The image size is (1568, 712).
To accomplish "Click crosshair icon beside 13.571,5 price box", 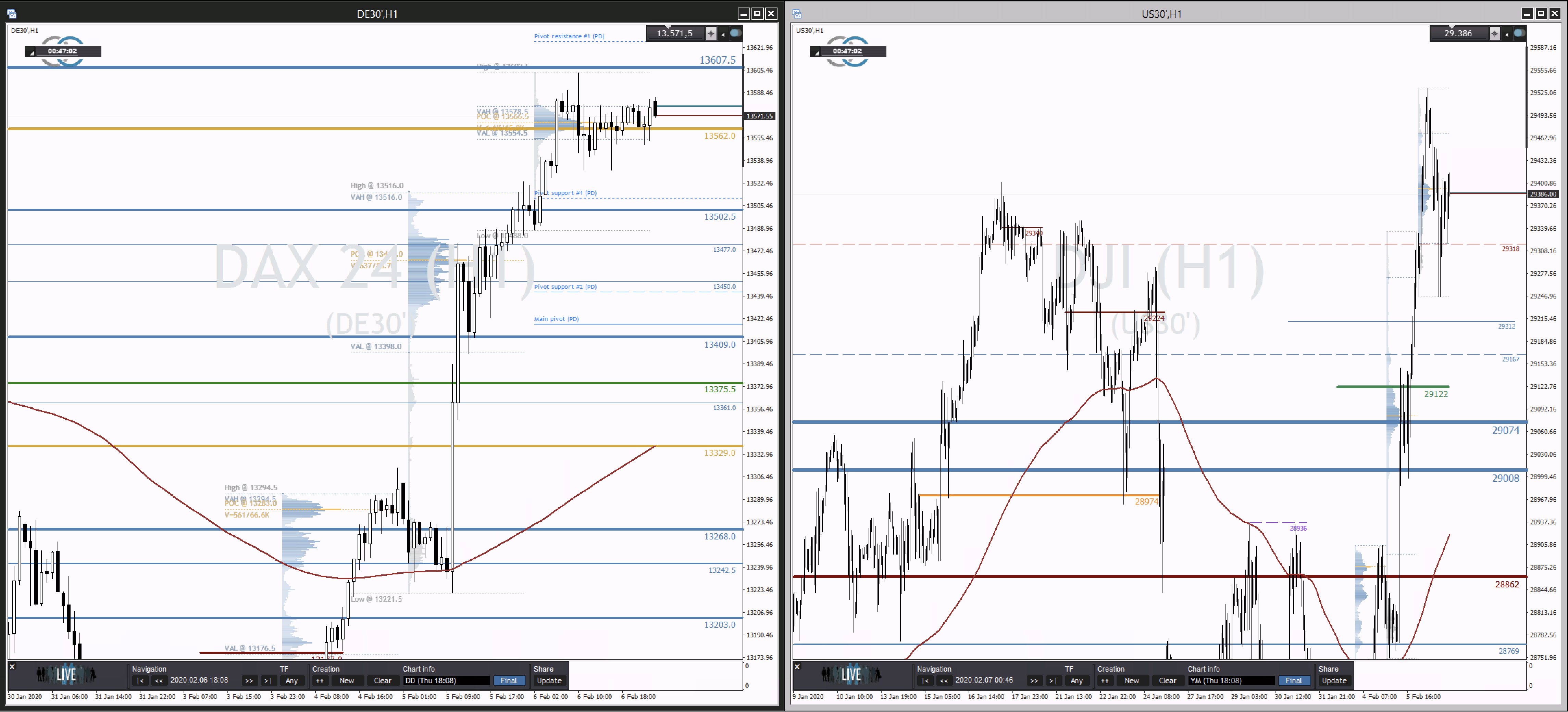I will (x=711, y=34).
